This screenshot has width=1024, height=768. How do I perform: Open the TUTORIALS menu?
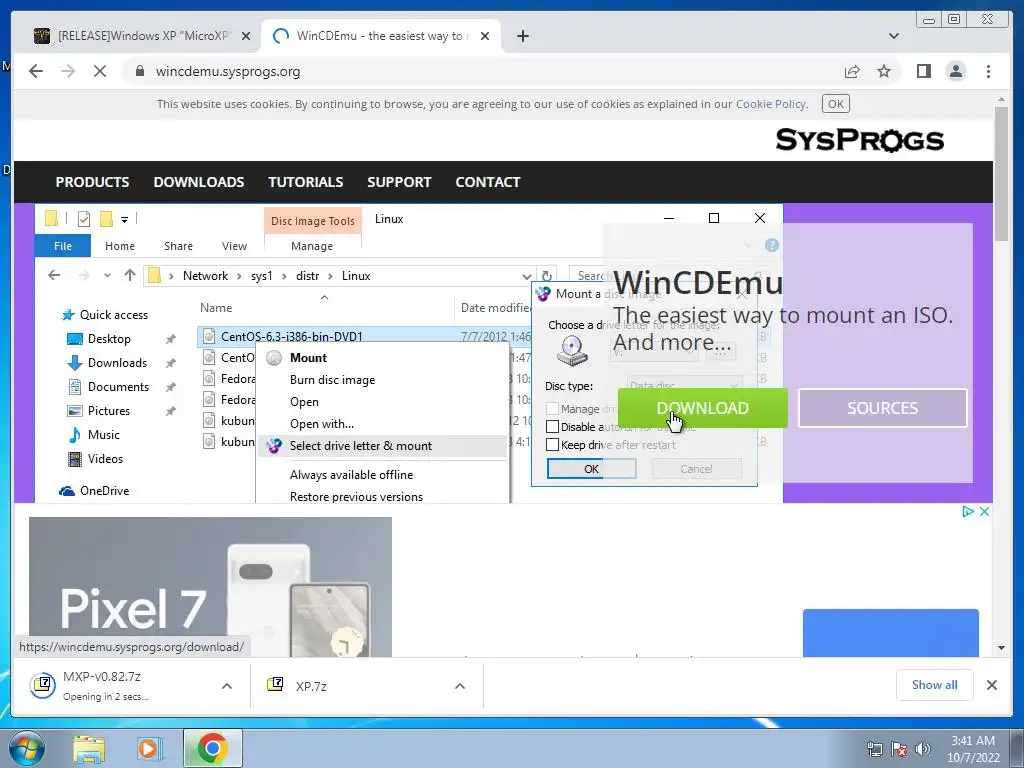[306, 182]
